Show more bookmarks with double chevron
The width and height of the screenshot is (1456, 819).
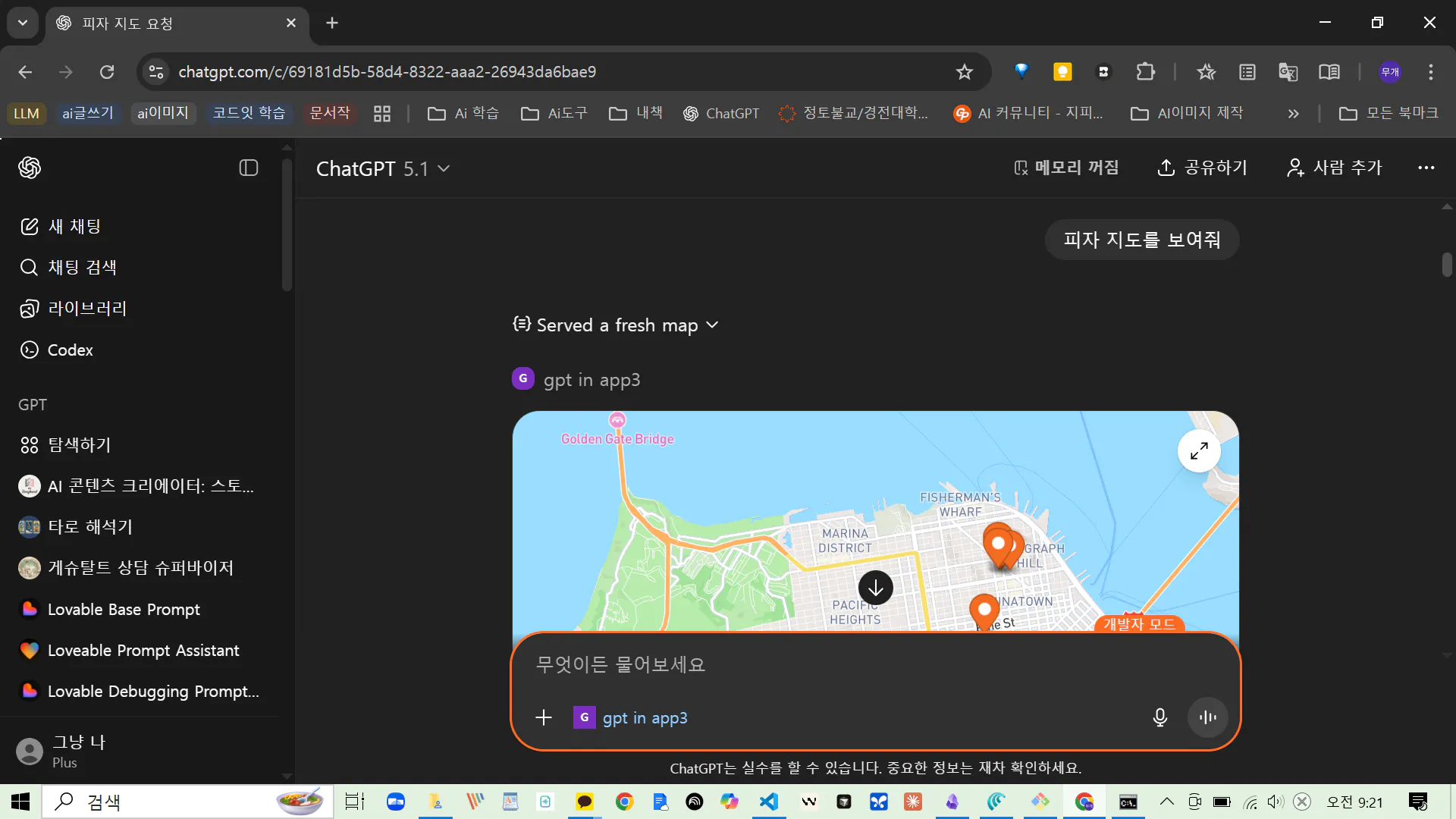[x=1293, y=114]
